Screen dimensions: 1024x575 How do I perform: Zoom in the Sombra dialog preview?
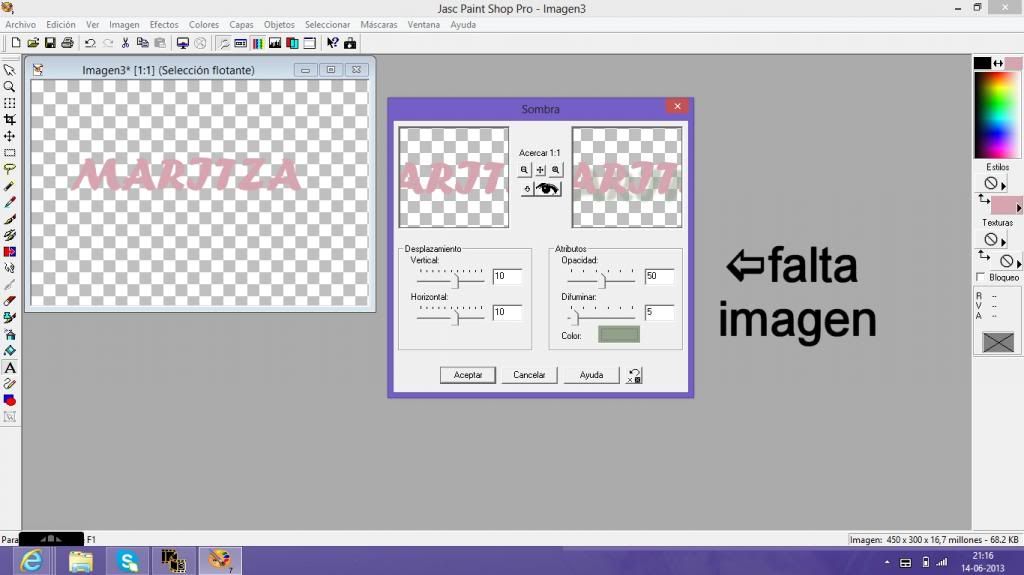pos(556,170)
